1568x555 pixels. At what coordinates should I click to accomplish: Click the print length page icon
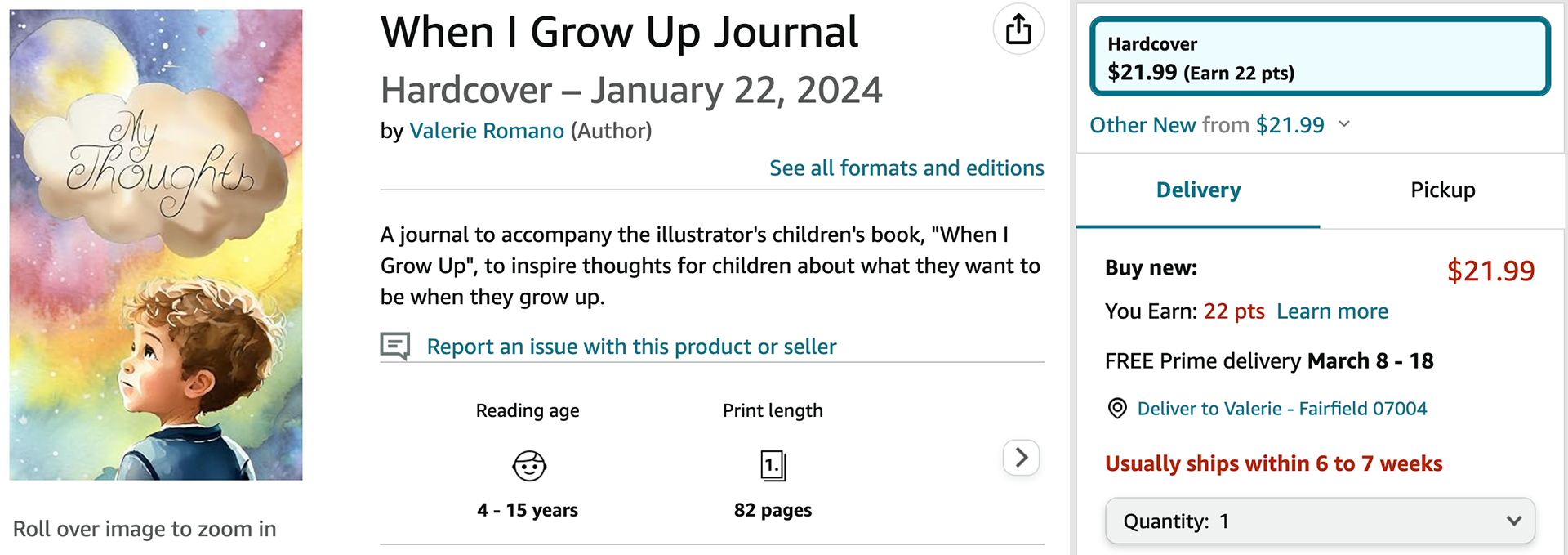pos(773,466)
